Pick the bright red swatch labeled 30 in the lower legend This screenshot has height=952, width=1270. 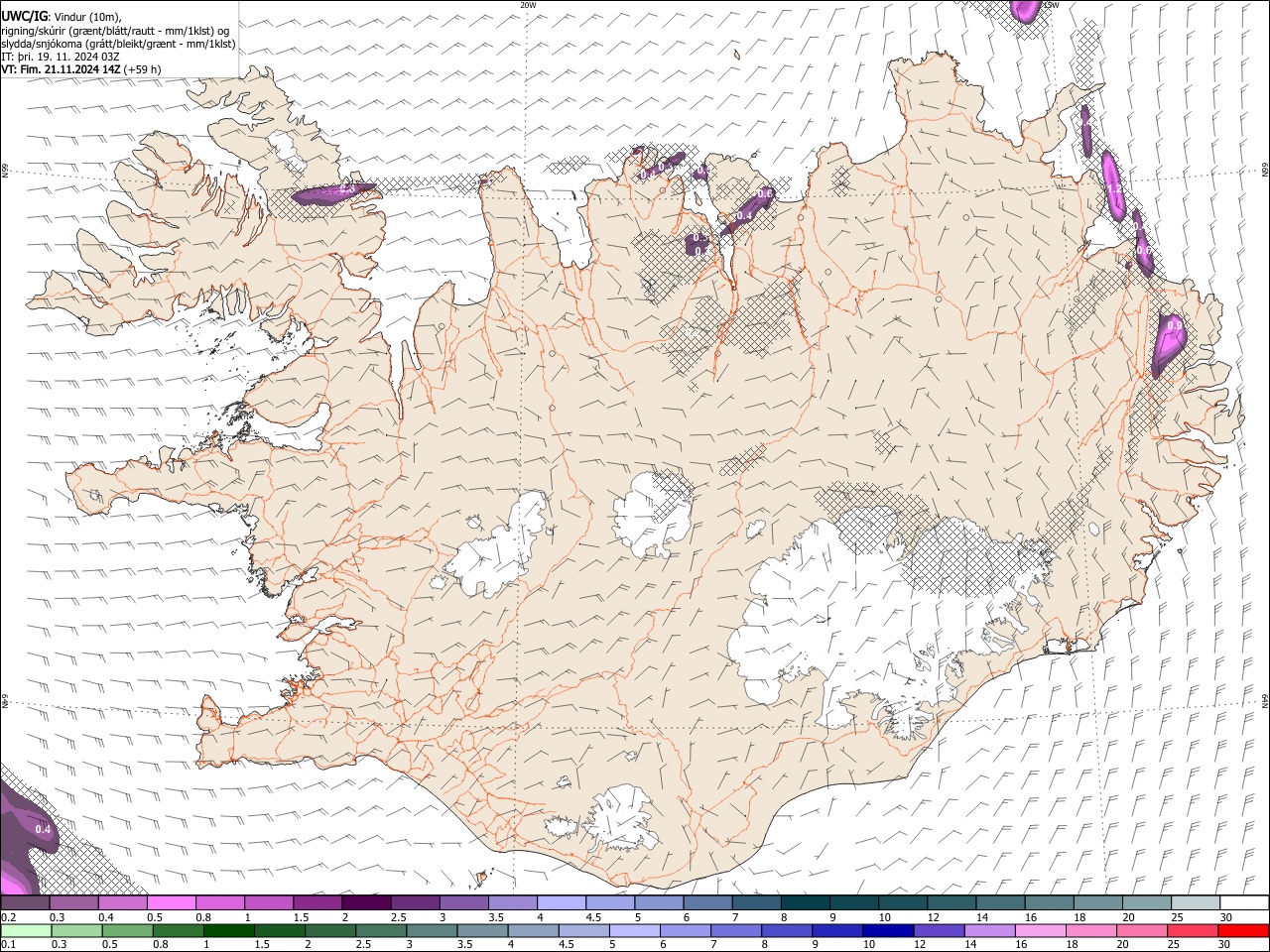click(1243, 930)
